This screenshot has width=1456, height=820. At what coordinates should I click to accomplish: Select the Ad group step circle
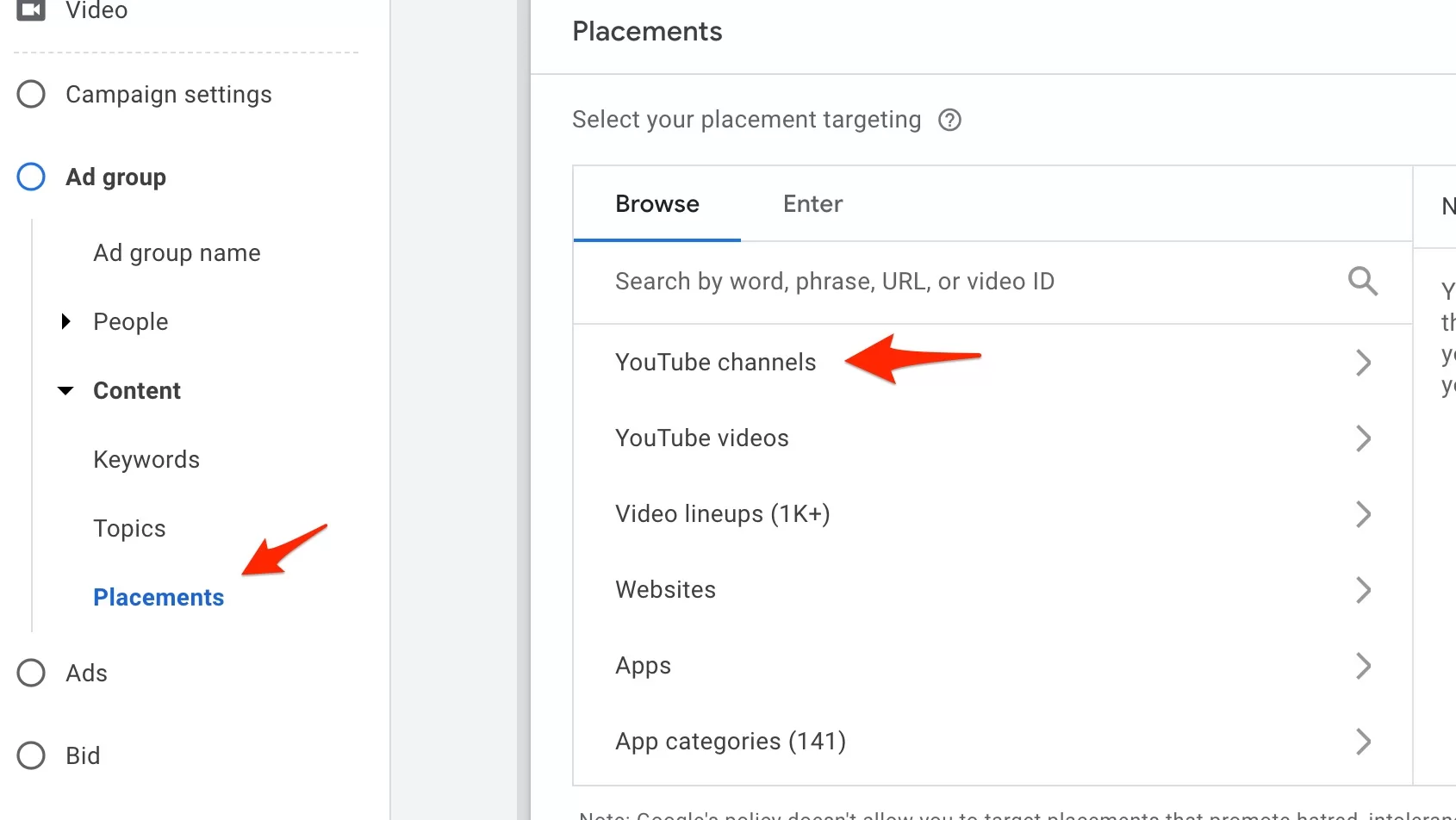[31, 177]
